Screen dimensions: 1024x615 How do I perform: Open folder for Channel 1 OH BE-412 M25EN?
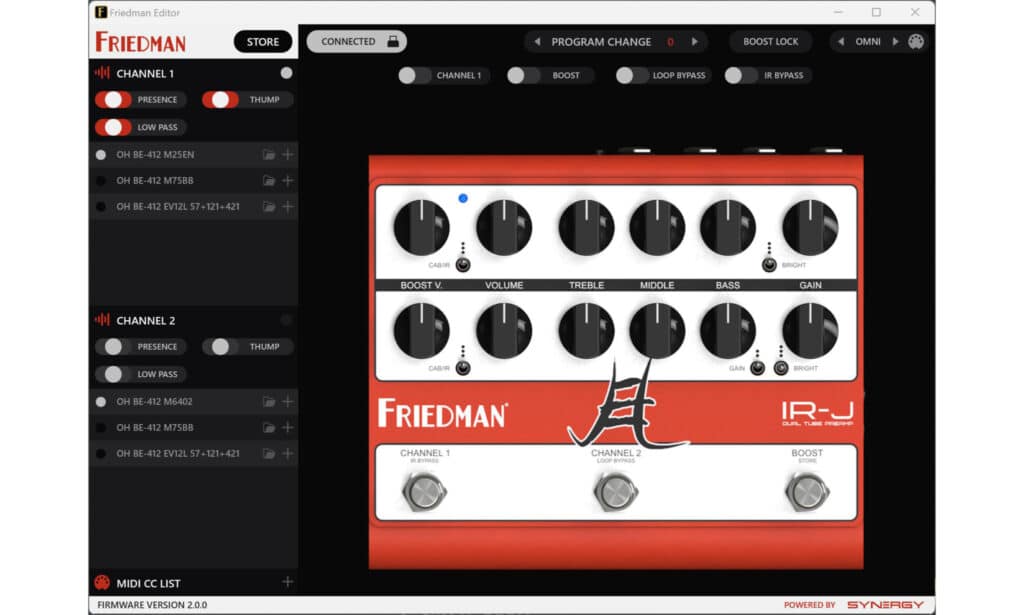click(268, 155)
